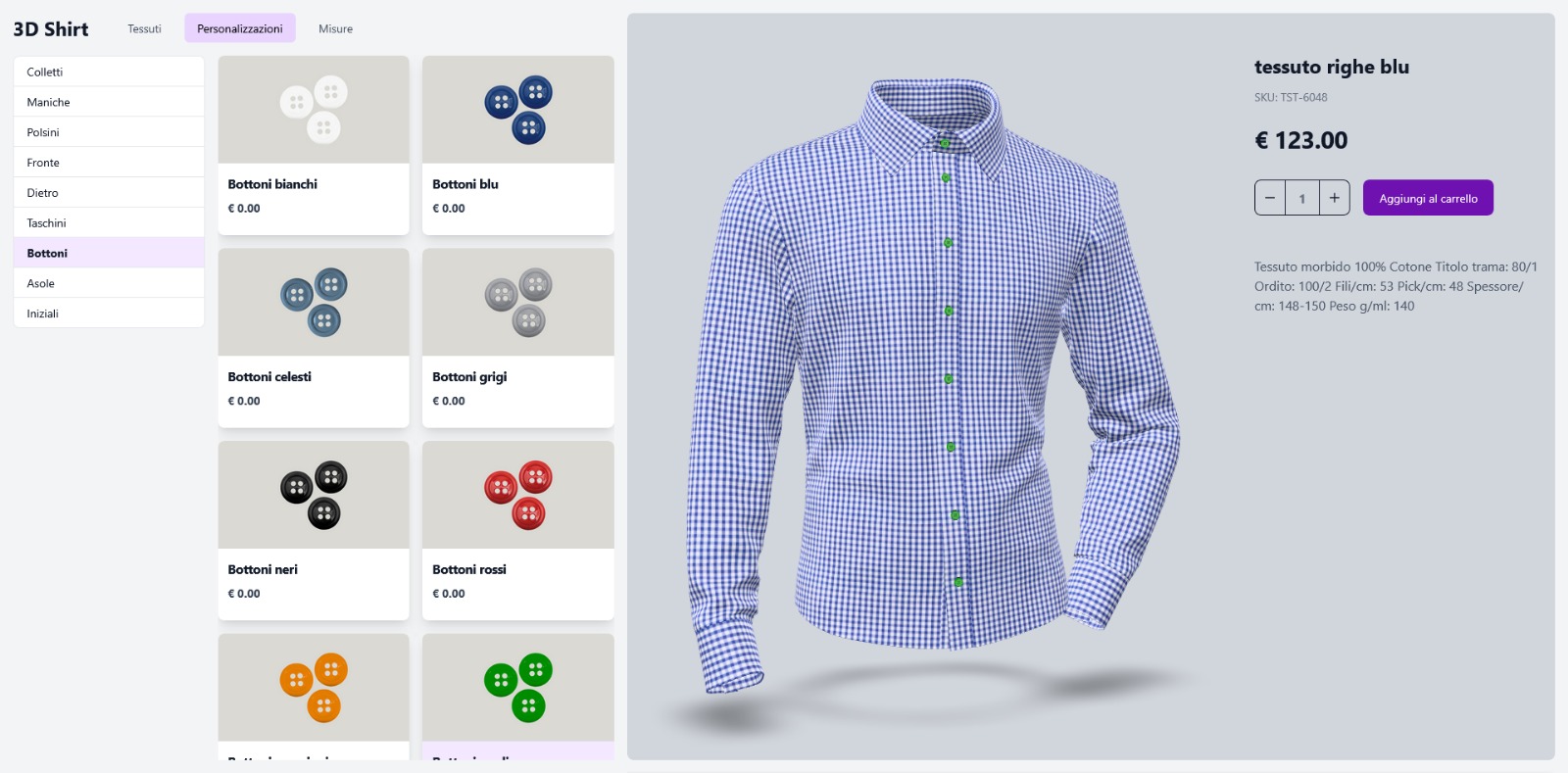Decrease quantity with the minus button
Viewport: 1568px width, 773px height.
[x=1270, y=198]
